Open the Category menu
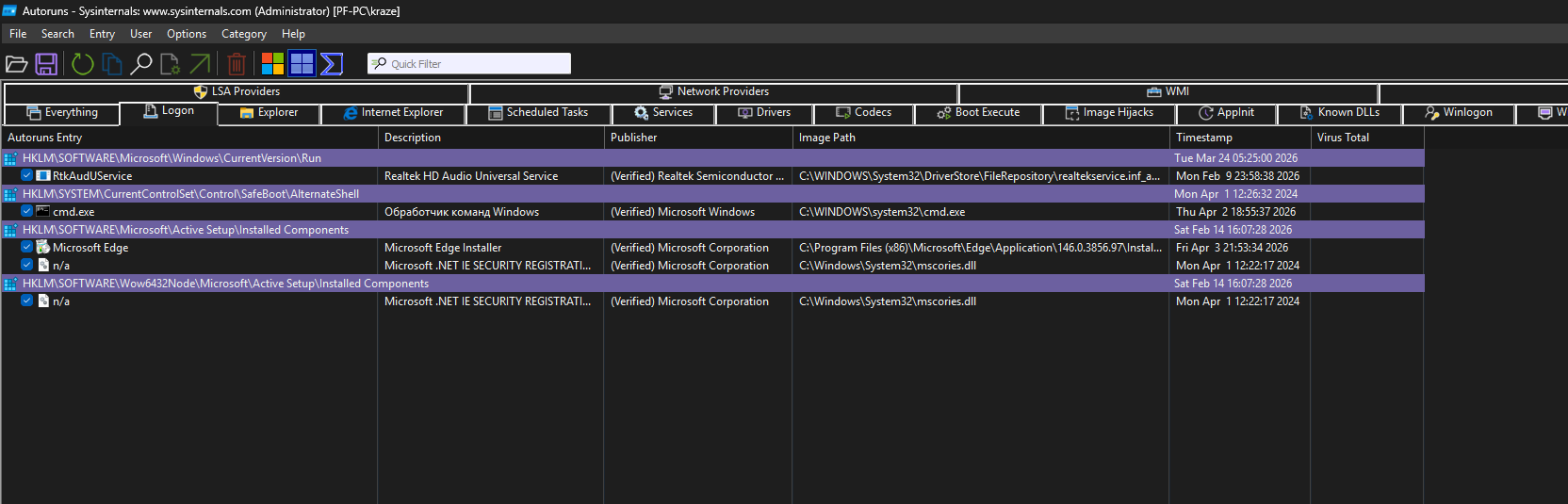 point(244,34)
